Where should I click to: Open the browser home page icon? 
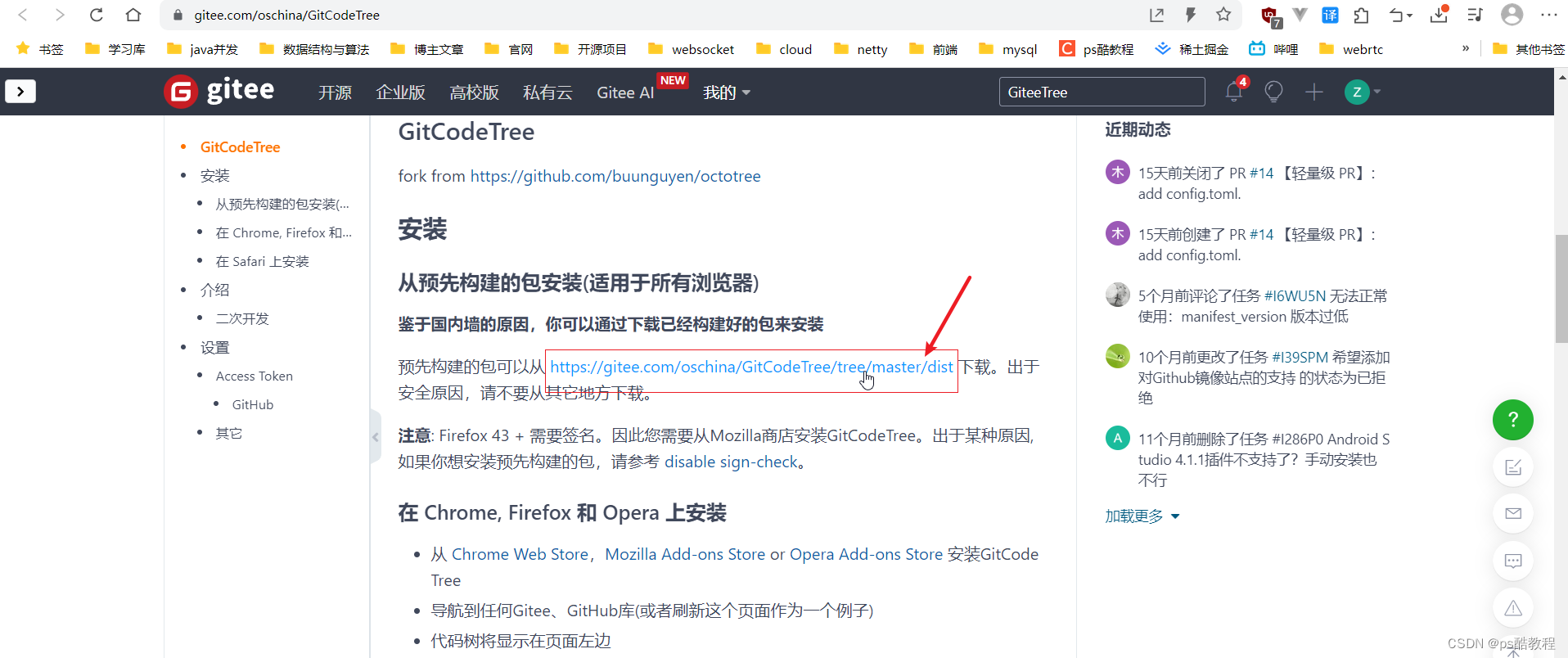coord(133,15)
